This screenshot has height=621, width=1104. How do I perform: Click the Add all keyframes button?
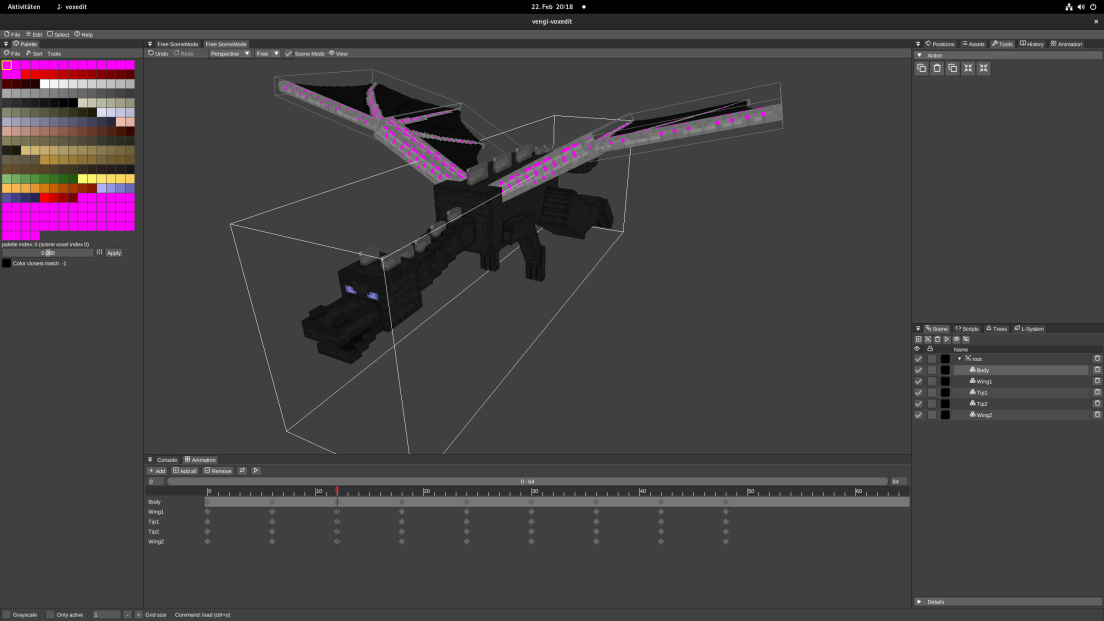pyautogui.click(x=184, y=471)
